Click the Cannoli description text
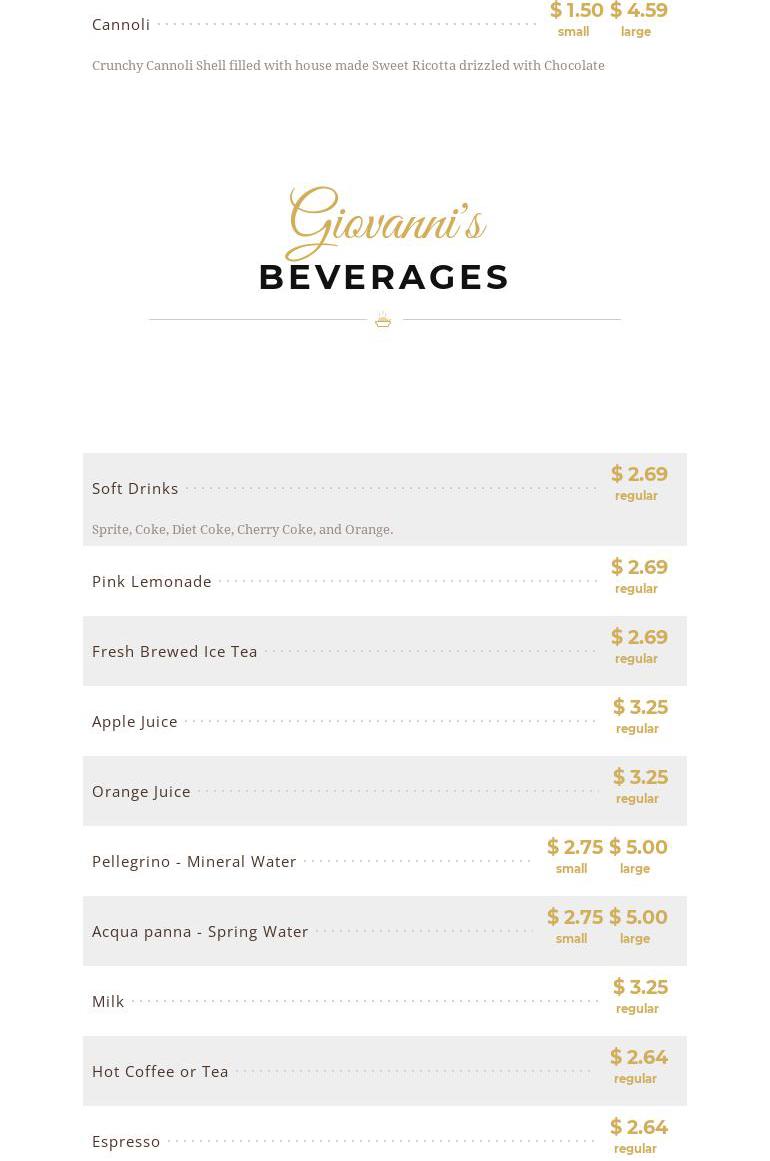 tap(348, 66)
